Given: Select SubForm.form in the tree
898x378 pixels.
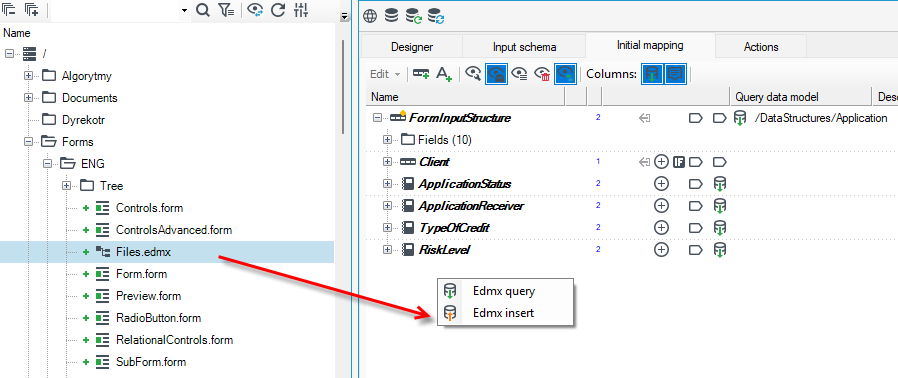Looking at the screenshot, I should (x=151, y=362).
